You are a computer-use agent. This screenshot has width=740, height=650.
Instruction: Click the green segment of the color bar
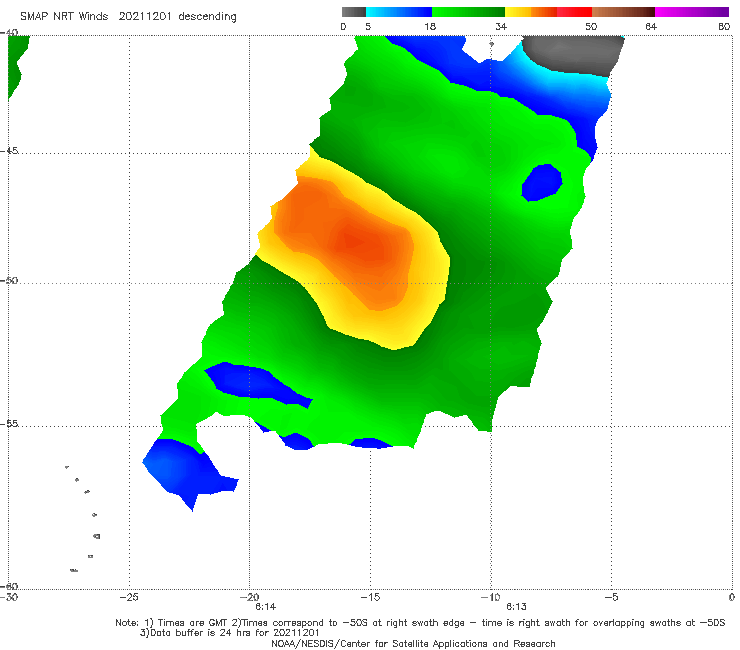click(468, 12)
